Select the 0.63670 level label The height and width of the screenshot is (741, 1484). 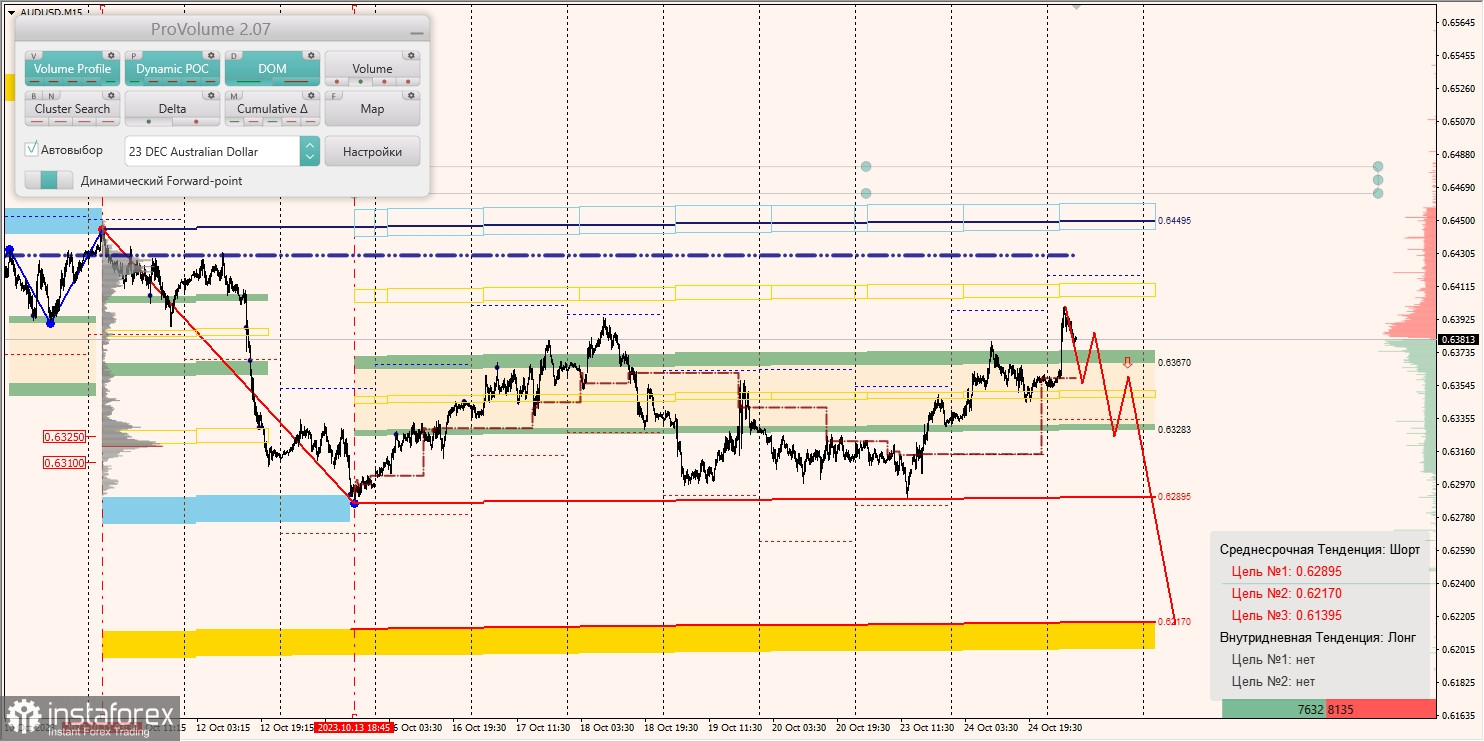pyautogui.click(x=1175, y=362)
